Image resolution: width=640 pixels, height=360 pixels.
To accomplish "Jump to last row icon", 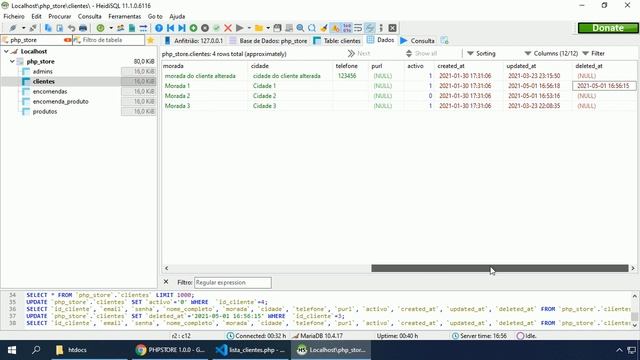I will 182,28.
